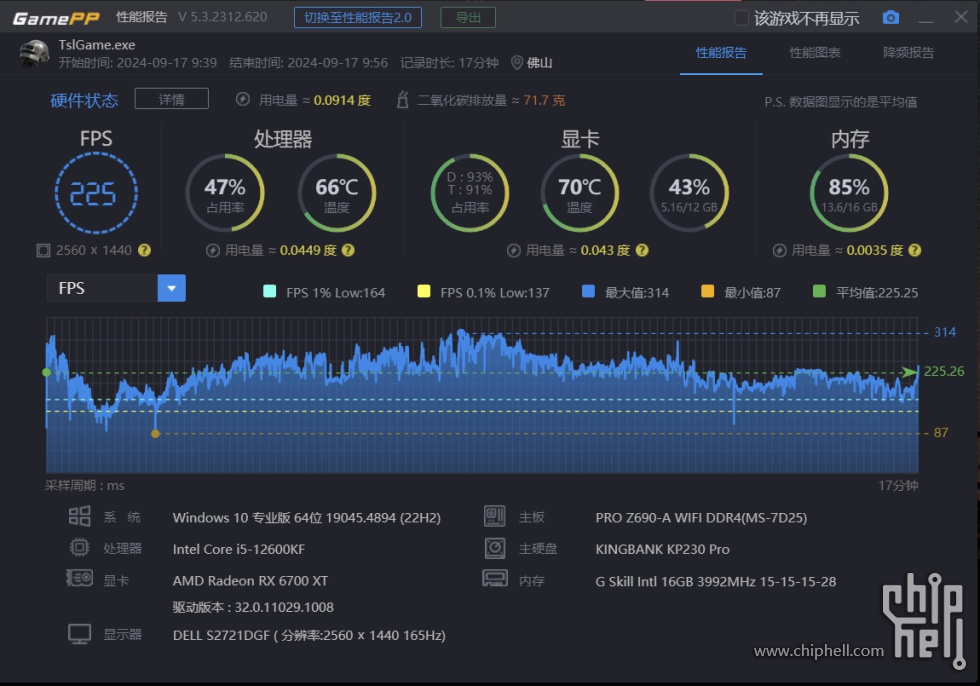Click the GPU memory 43% gauge
This screenshot has height=686, width=980.
coord(689,193)
